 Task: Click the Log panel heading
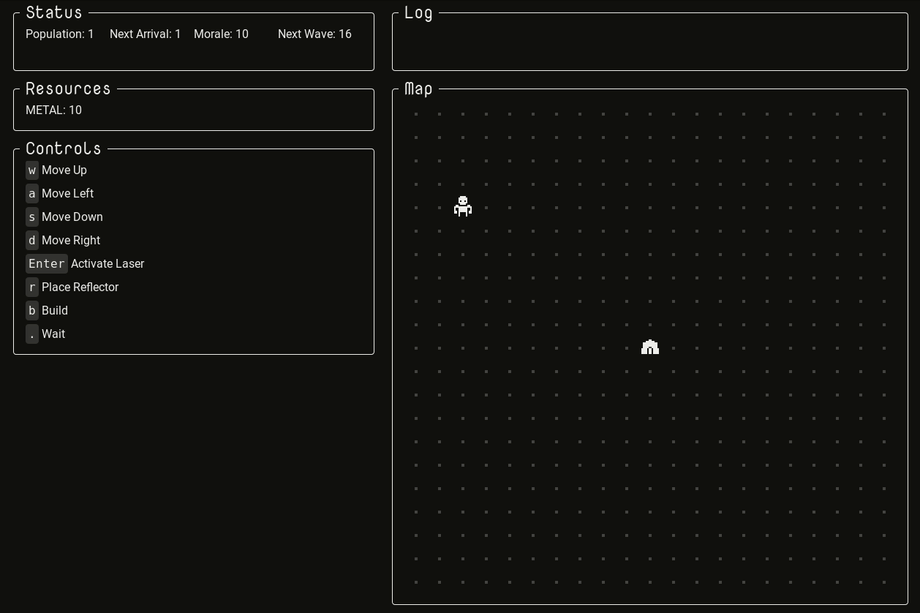coord(418,13)
